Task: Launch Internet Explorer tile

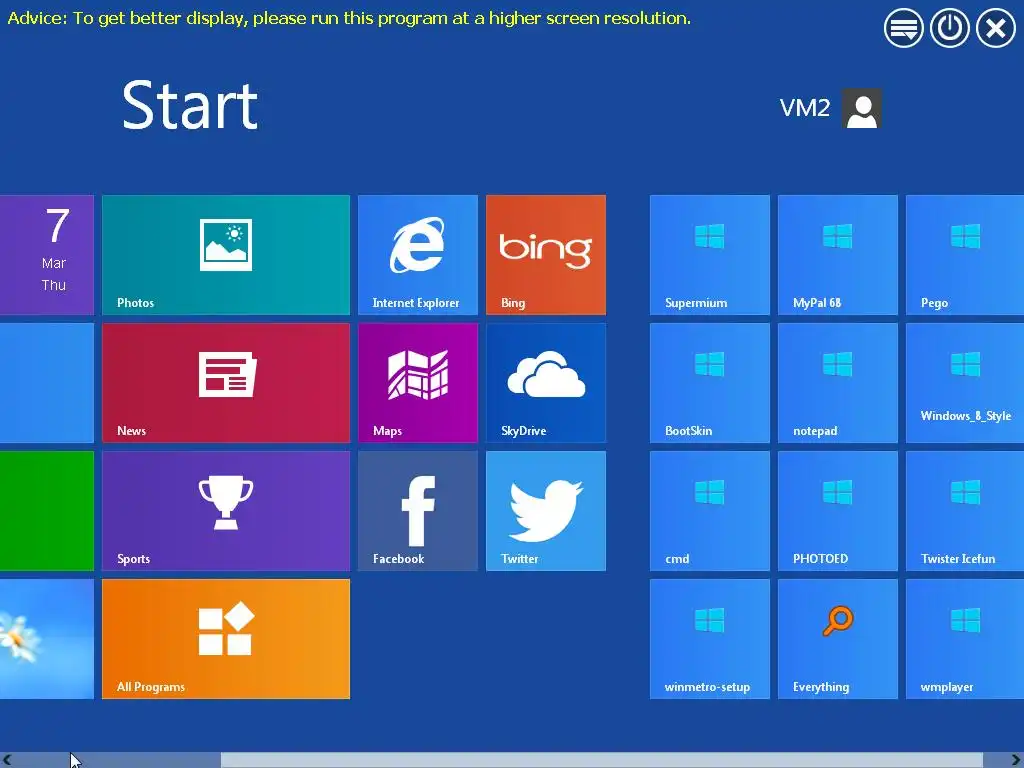Action: coord(418,255)
